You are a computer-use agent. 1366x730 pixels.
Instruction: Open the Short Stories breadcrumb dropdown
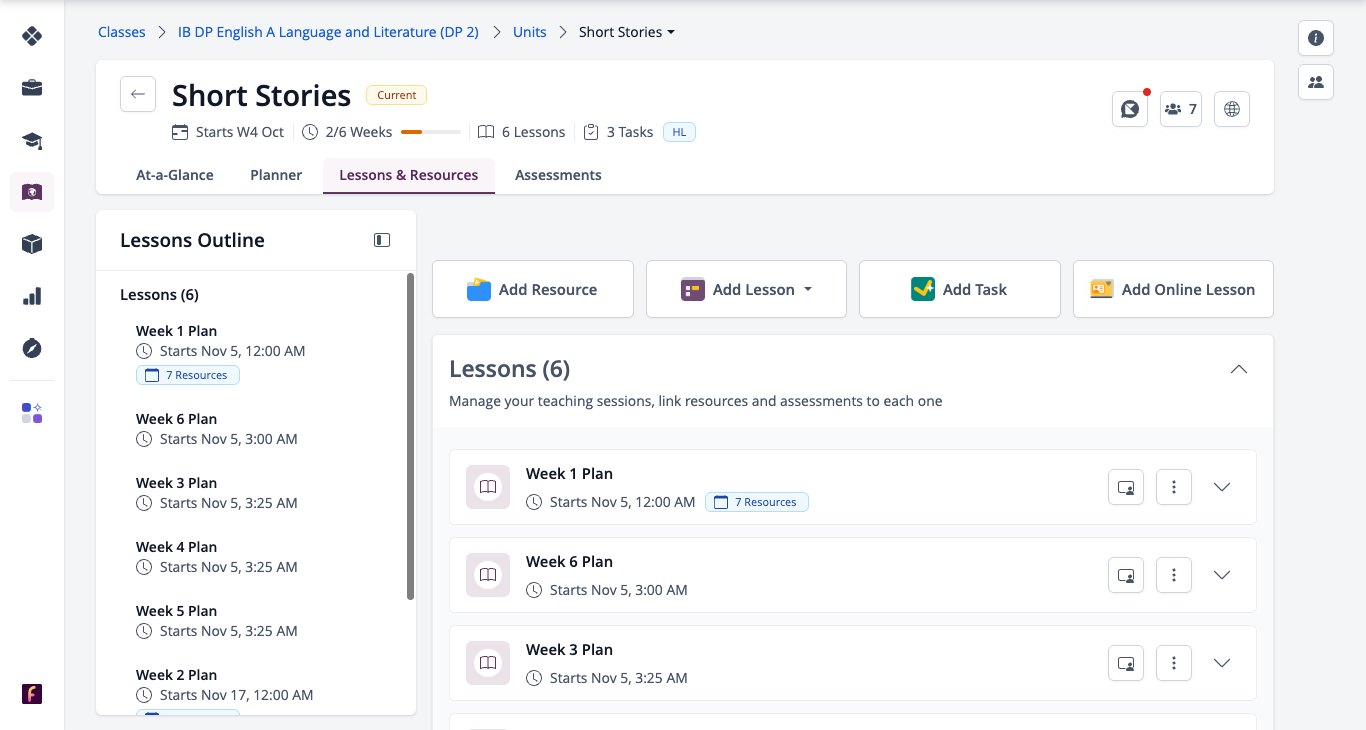coord(627,32)
